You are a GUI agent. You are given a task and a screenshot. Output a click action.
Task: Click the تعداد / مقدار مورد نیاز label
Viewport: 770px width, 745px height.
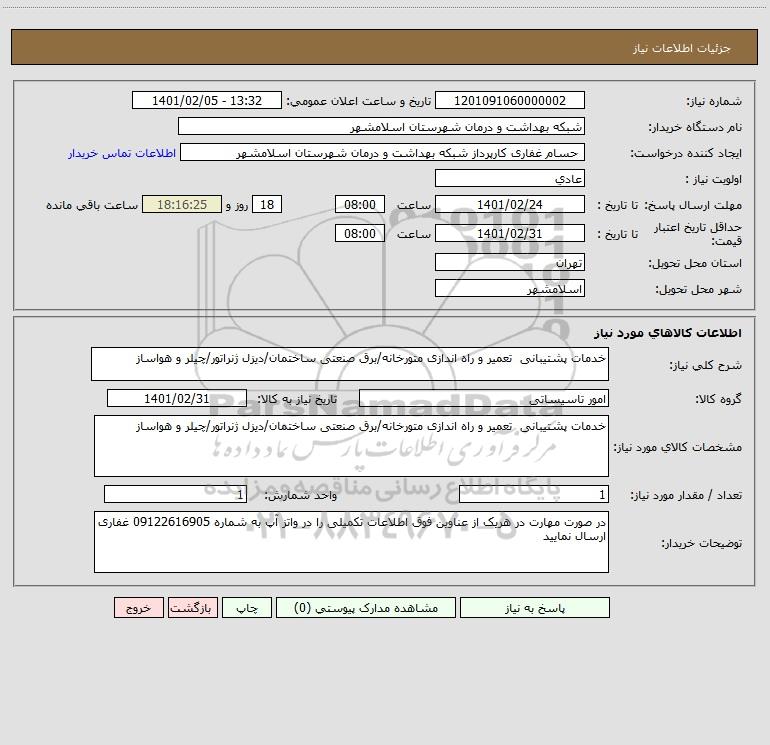[x=686, y=496]
